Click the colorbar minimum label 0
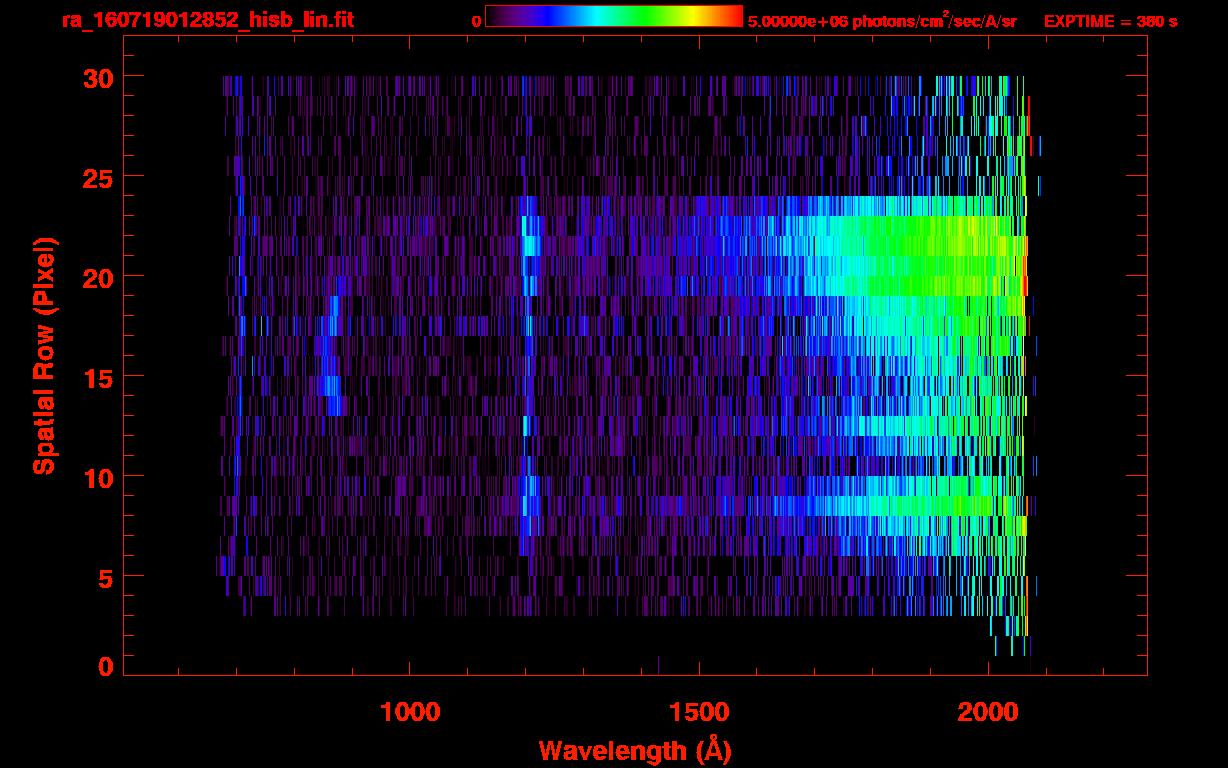1228x768 pixels. [476, 21]
